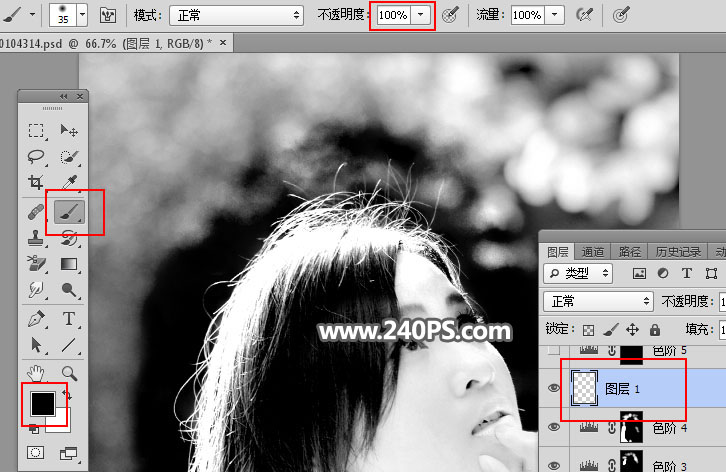Open brush tool preset picker arrow

tap(32, 15)
